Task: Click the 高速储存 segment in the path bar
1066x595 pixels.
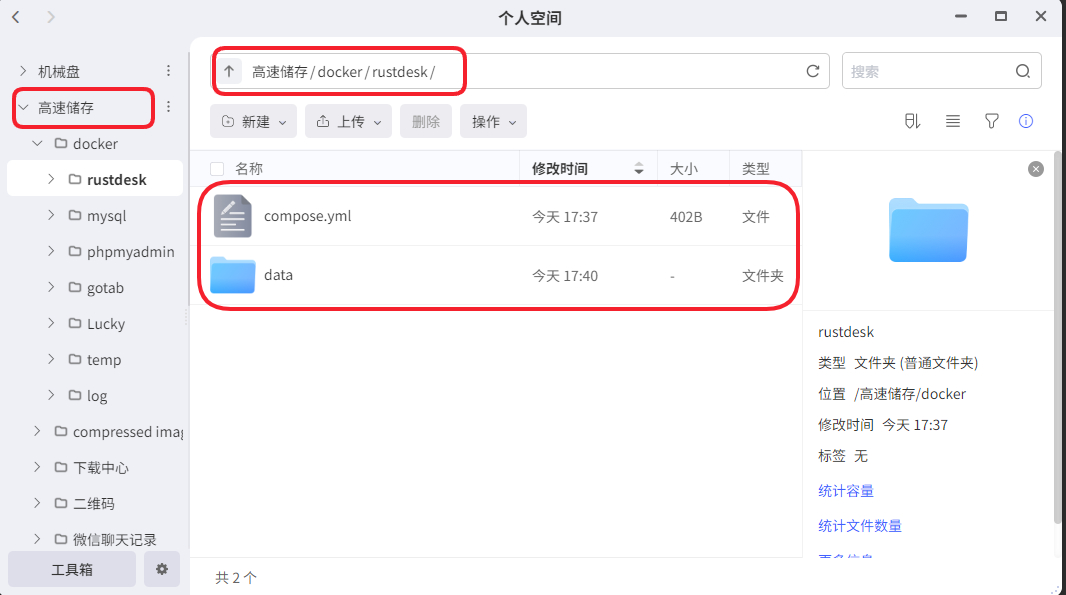Action: click(x=279, y=71)
